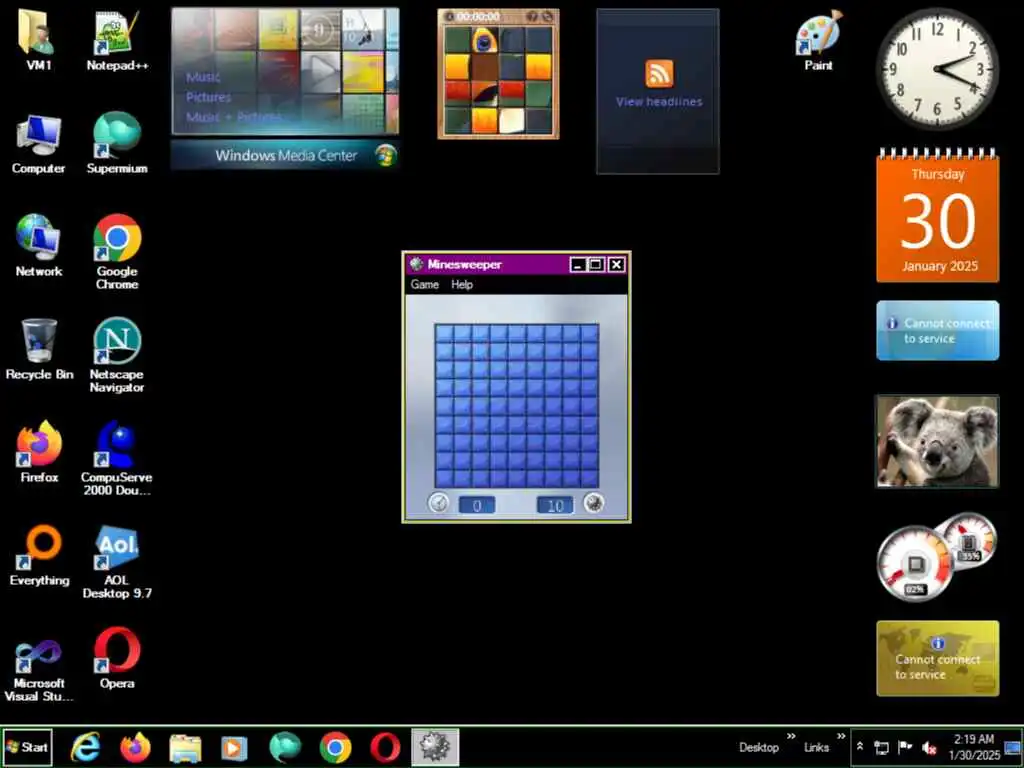The width and height of the screenshot is (1024, 768).
Task: Show the Picture Puzzle solved picture icon
Action: pyautogui.click(x=532, y=16)
